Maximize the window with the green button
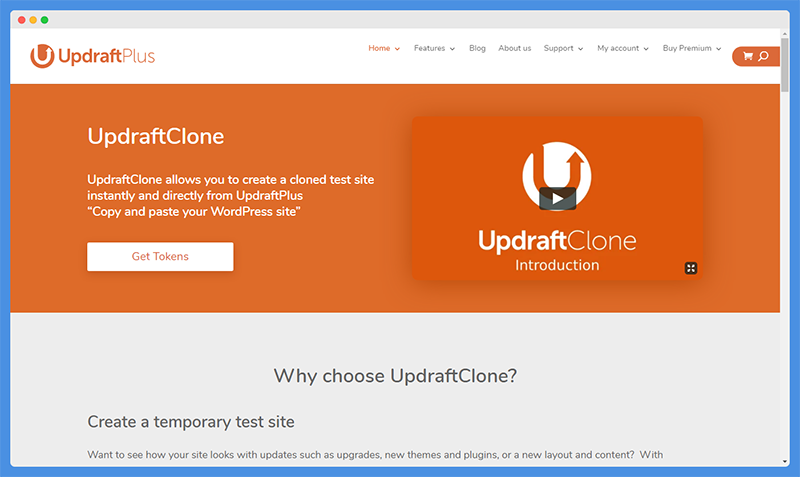The image size is (800, 477). pyautogui.click(x=45, y=20)
